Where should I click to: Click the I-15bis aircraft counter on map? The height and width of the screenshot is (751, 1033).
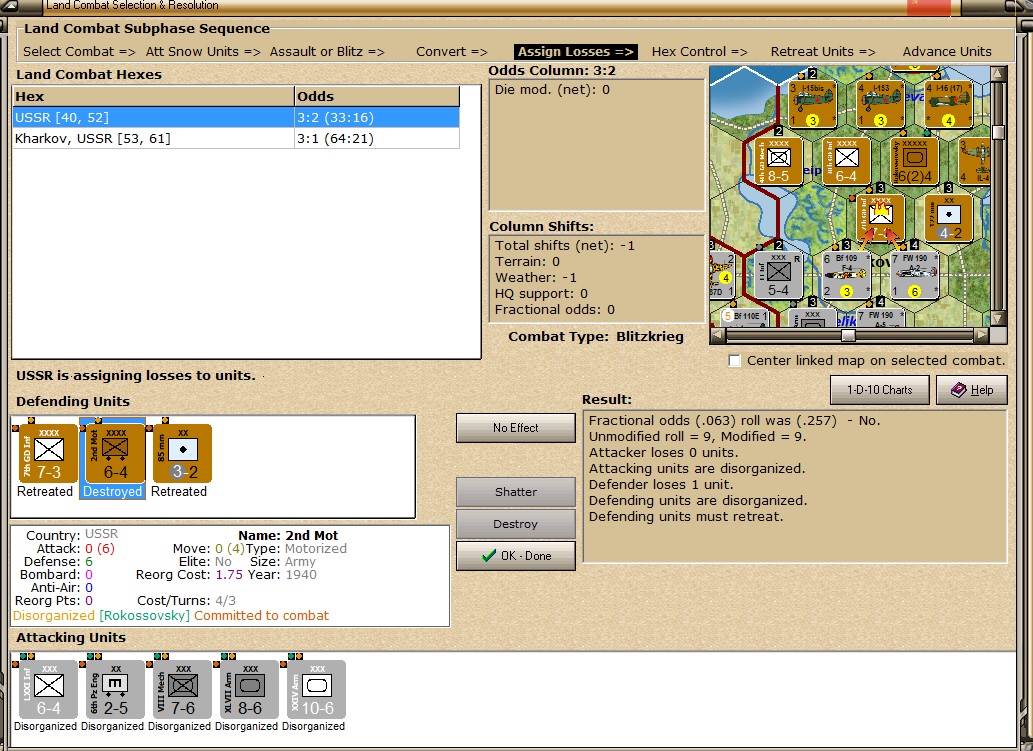812,104
